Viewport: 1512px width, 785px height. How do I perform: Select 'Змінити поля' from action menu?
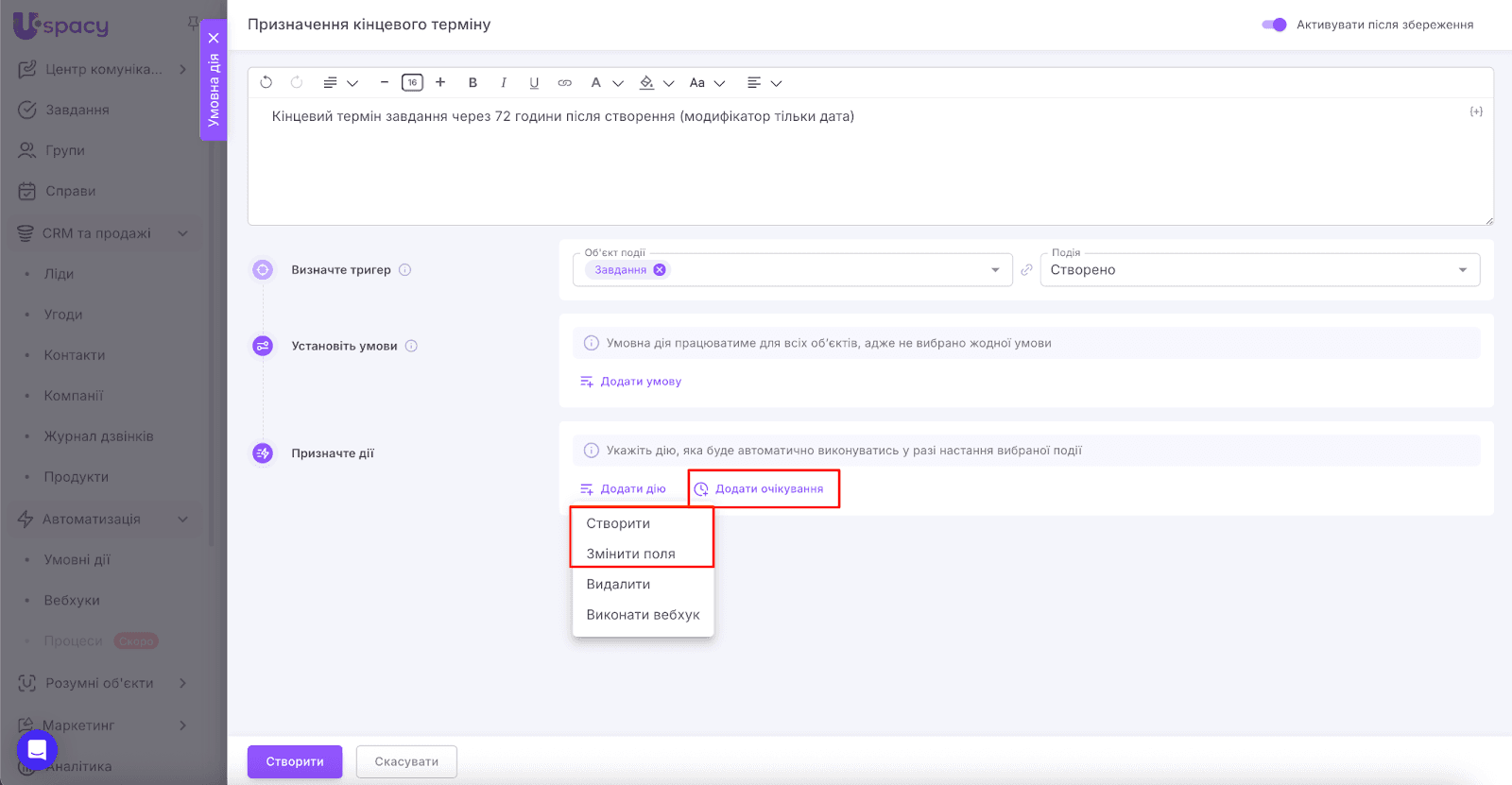[x=630, y=555]
